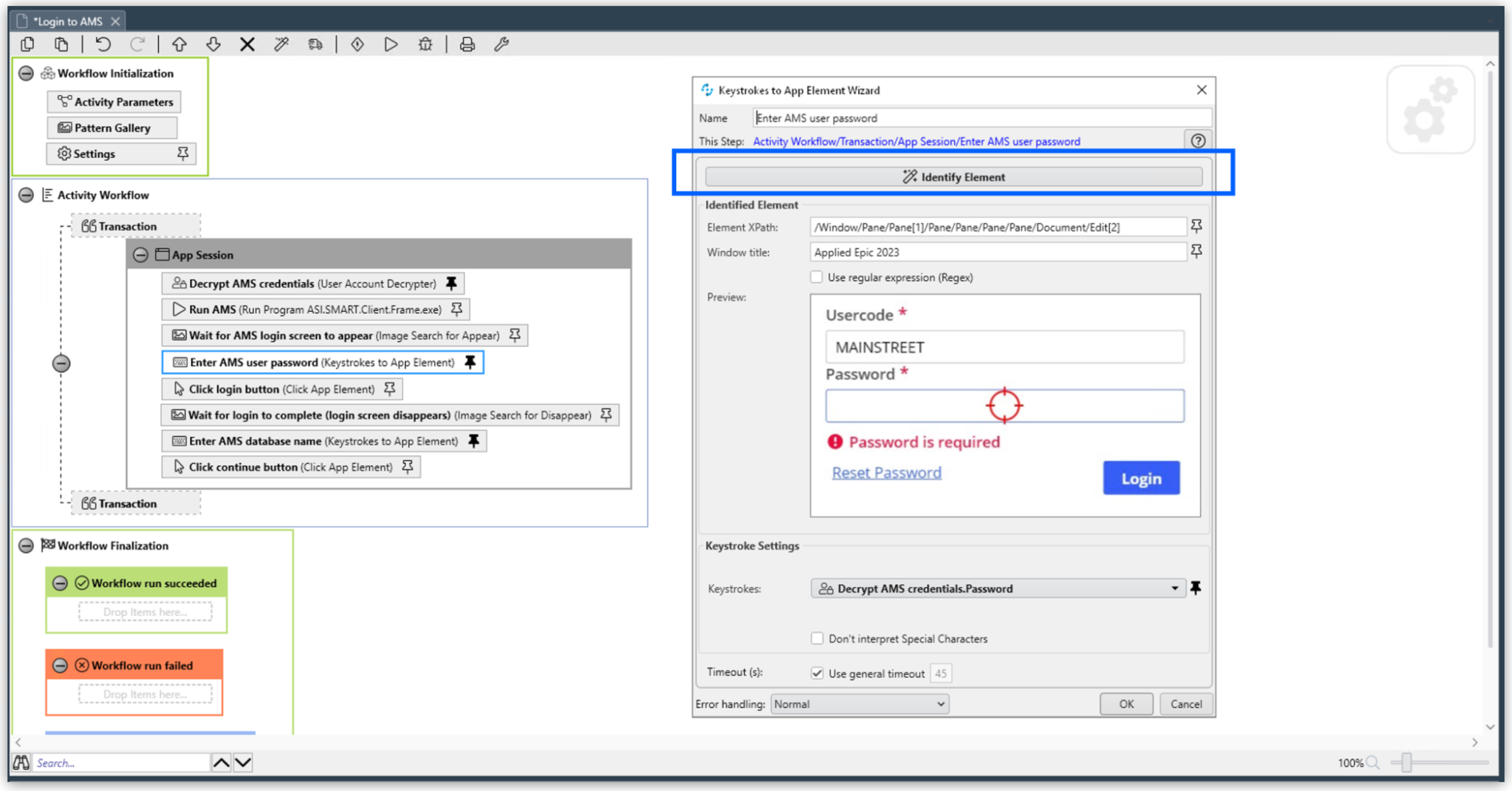Collapse the Workflow Initialization section
The width and height of the screenshot is (1512, 791).
25,73
